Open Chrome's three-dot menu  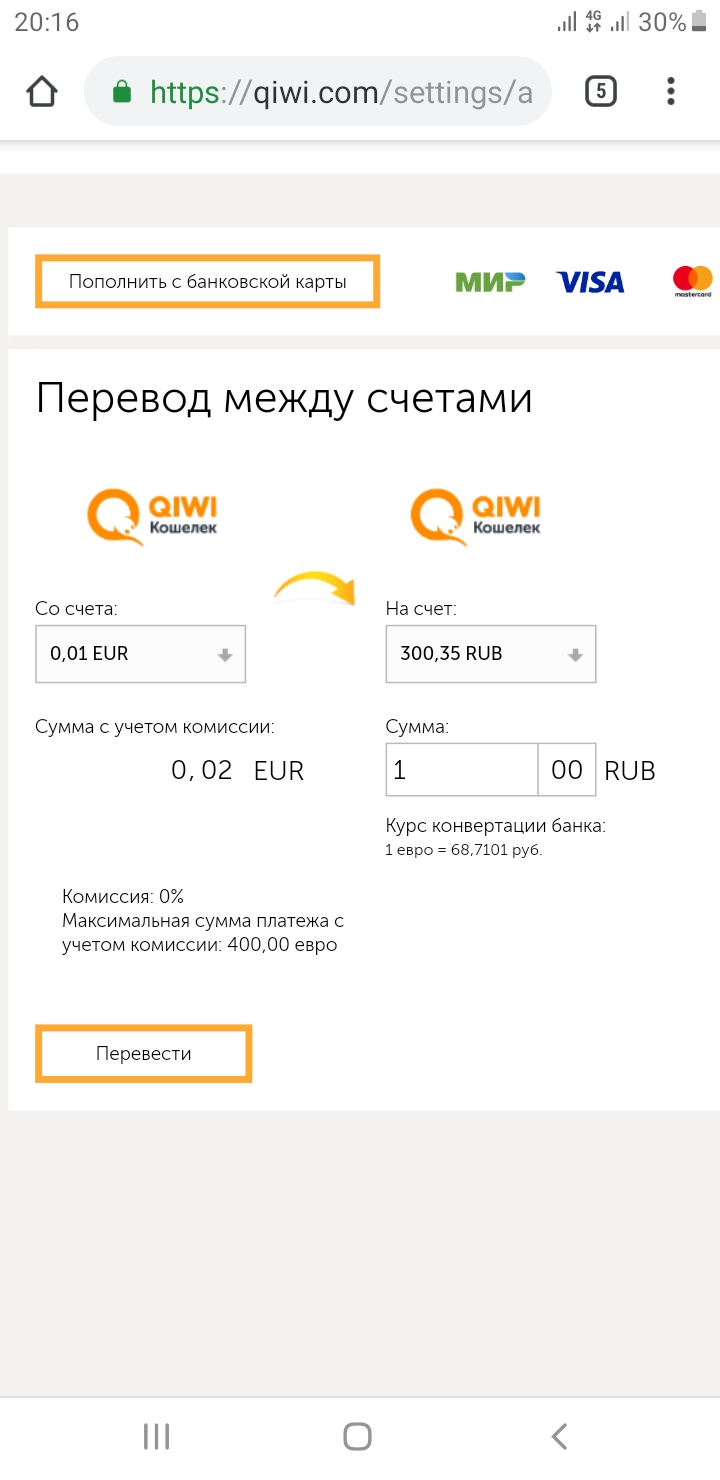coord(670,92)
